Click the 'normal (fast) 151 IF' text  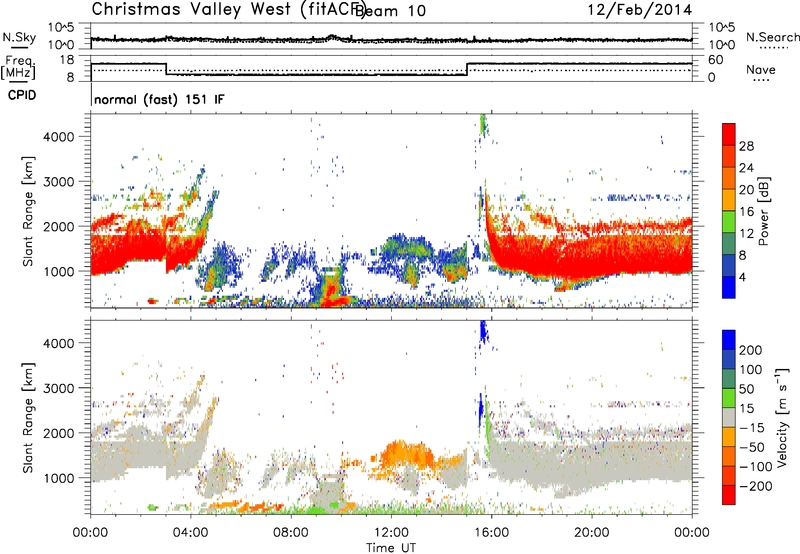pos(159,99)
